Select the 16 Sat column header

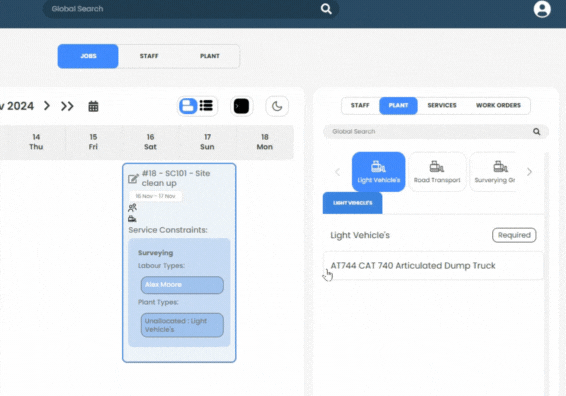[150, 142]
